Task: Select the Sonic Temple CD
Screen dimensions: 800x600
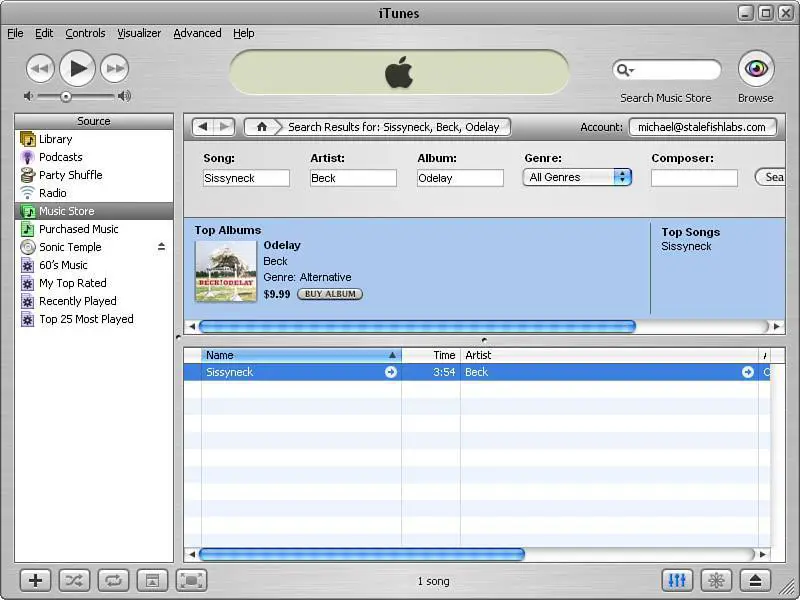Action: pyautogui.click(x=94, y=247)
